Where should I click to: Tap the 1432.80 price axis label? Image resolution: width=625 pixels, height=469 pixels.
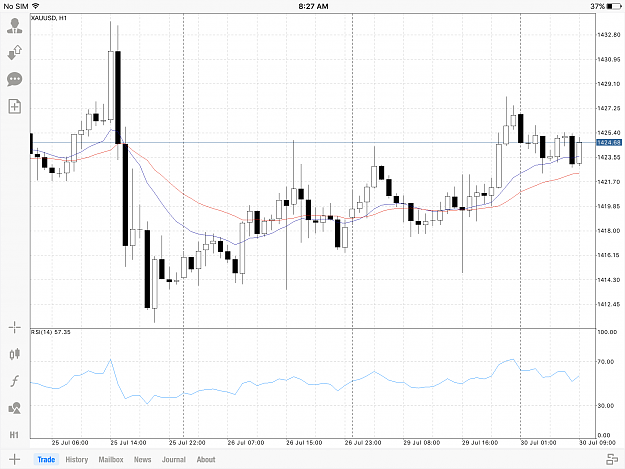pyautogui.click(x=609, y=35)
